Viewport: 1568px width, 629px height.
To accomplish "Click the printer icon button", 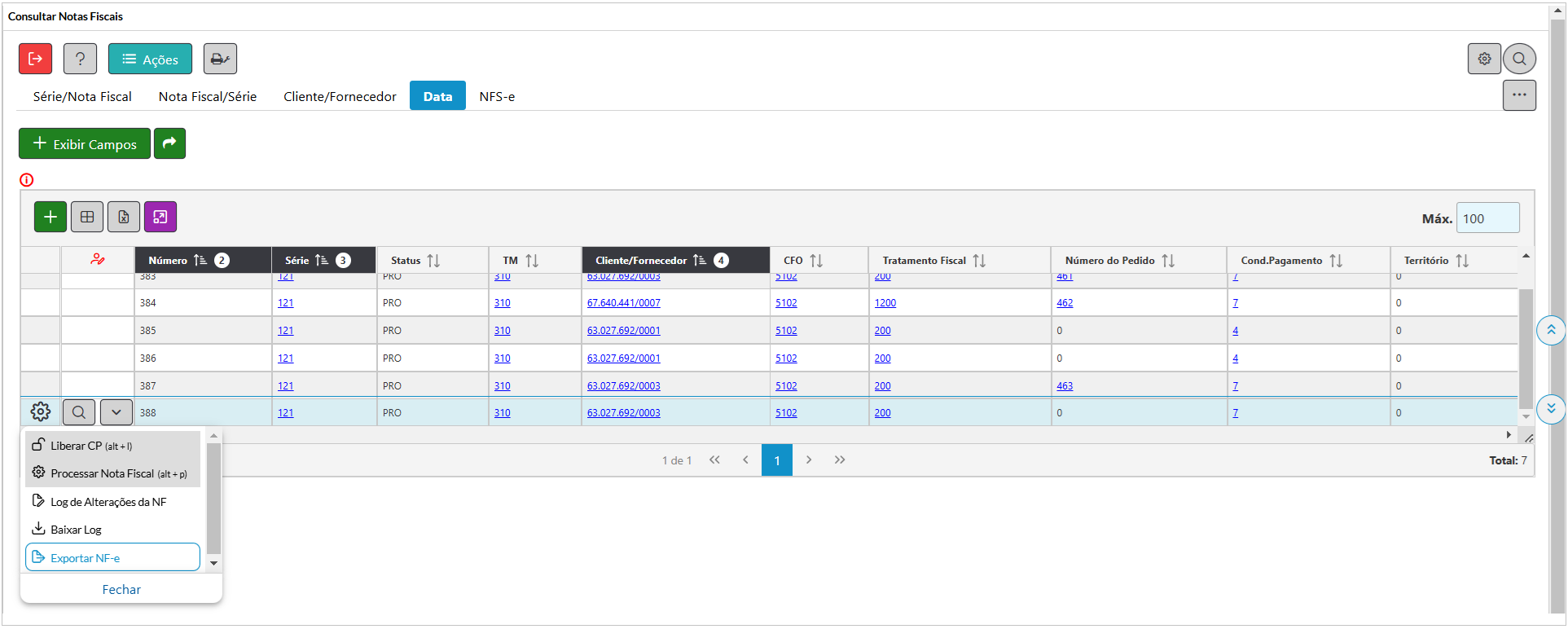I will (220, 59).
